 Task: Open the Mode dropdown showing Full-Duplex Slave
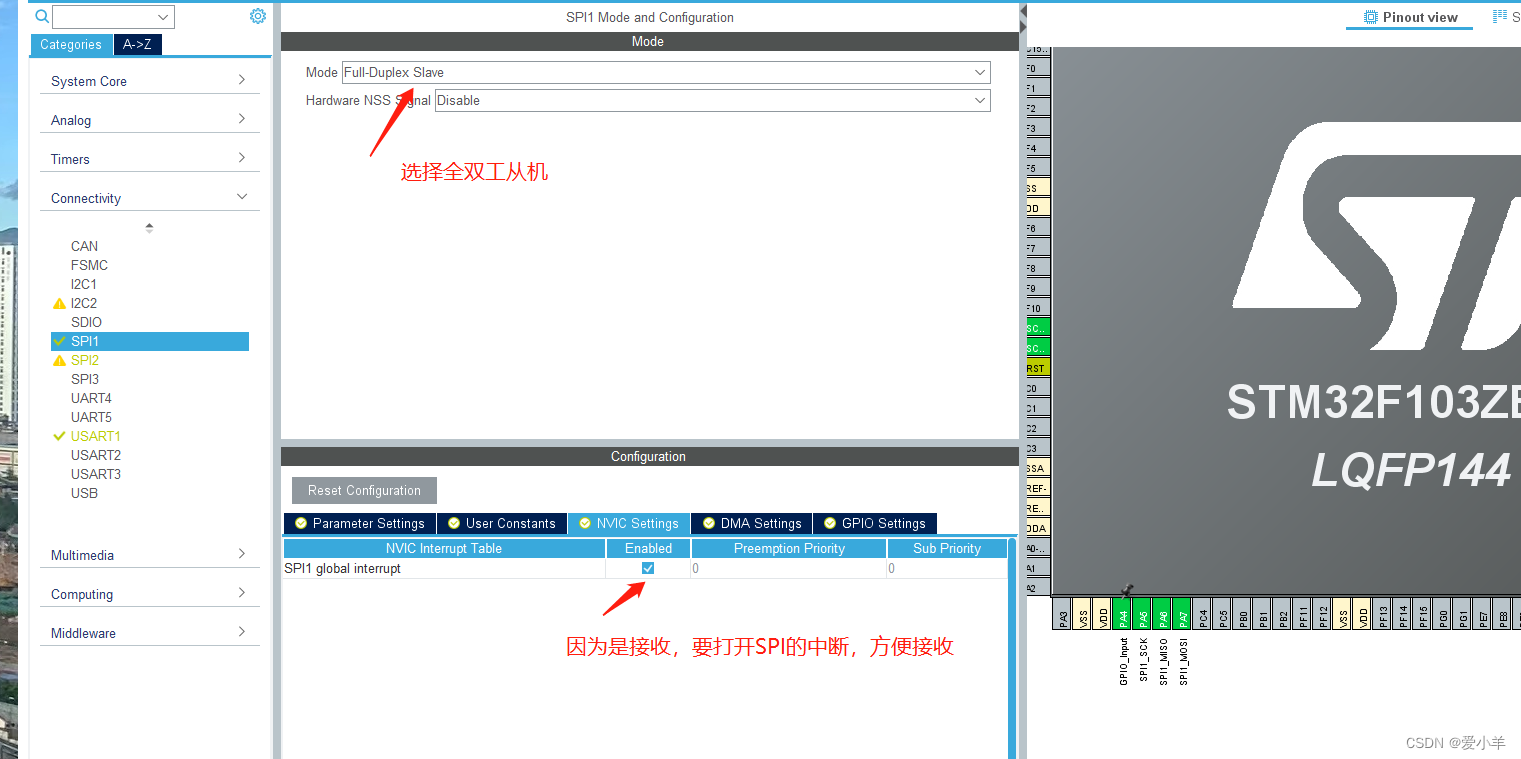(x=666, y=72)
